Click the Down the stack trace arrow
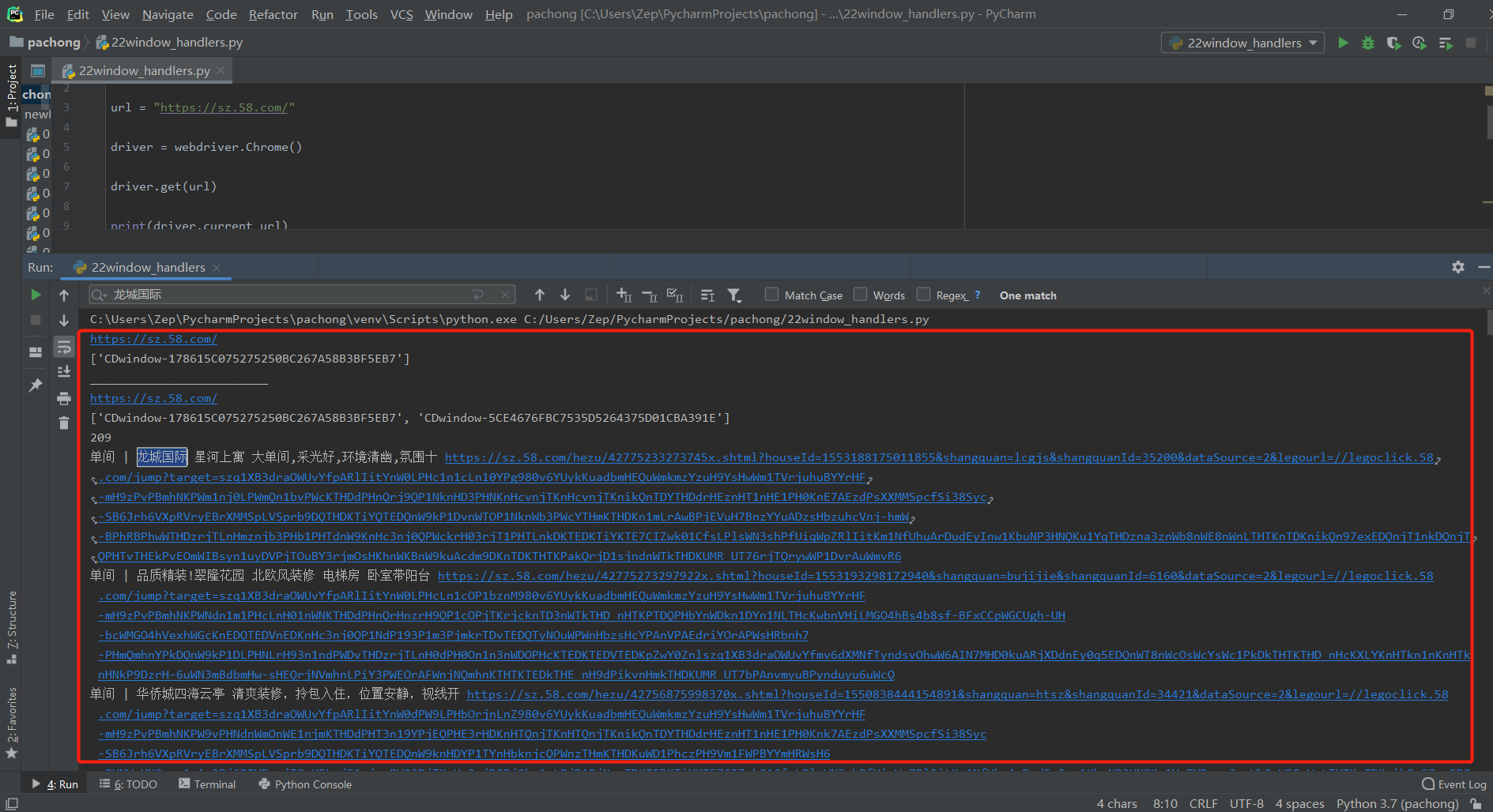This screenshot has height=812, width=1493. click(64, 320)
